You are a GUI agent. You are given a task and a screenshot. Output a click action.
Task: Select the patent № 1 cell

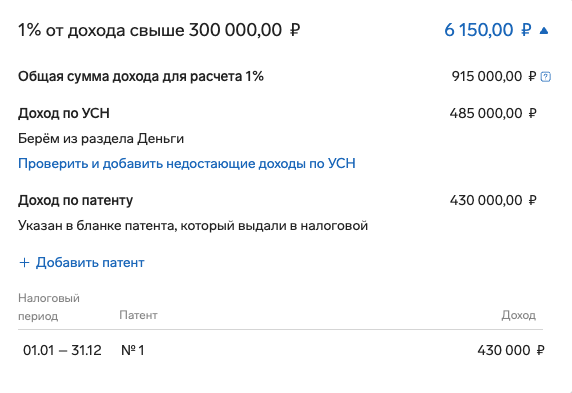[133, 350]
